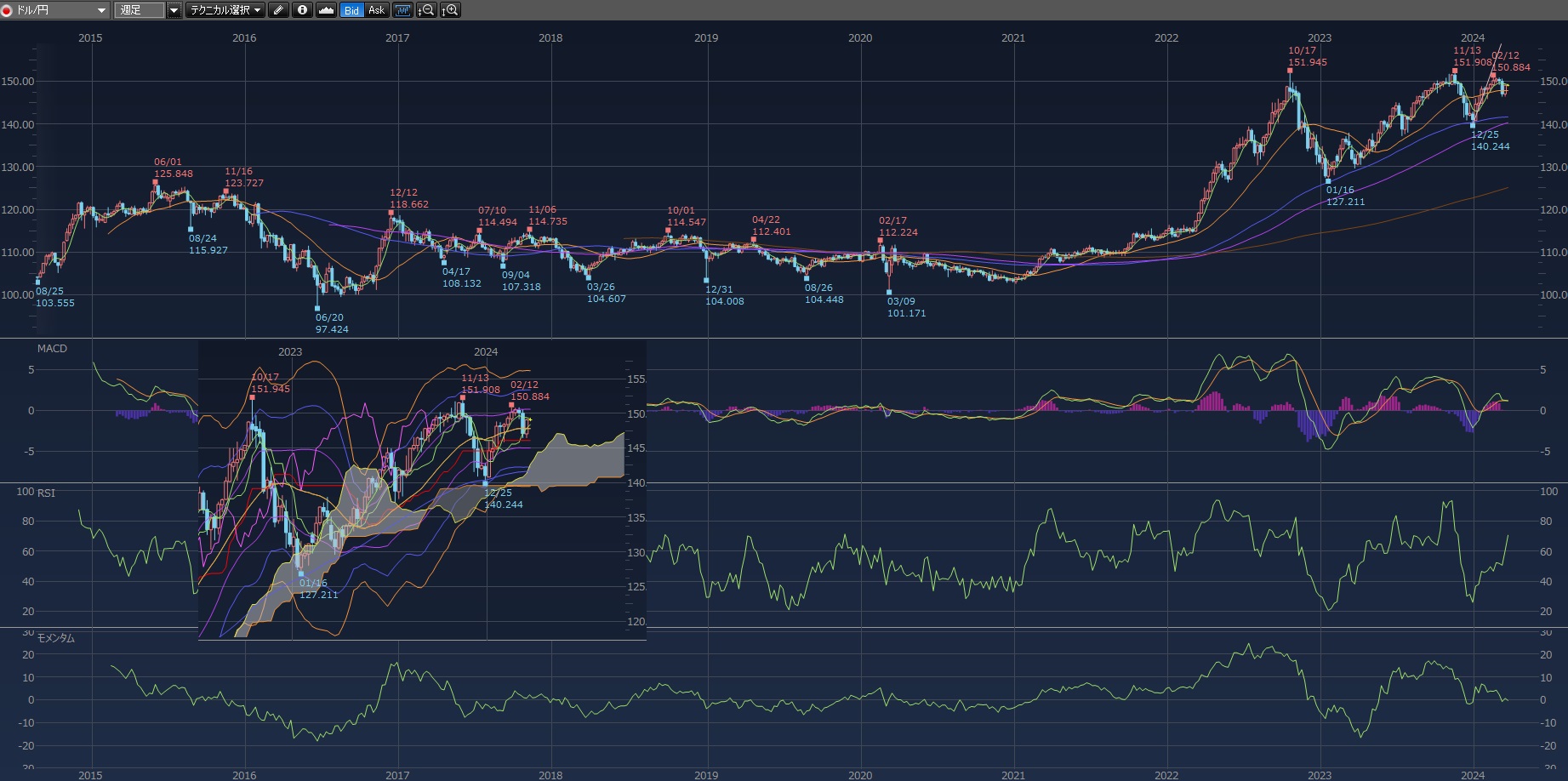Click the MACD panel label
Image resolution: width=1568 pixels, height=781 pixels.
(x=52, y=349)
